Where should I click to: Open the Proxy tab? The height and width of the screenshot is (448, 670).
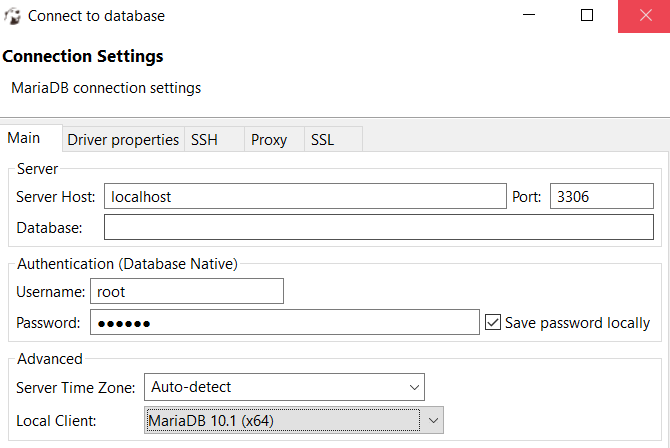(x=269, y=140)
